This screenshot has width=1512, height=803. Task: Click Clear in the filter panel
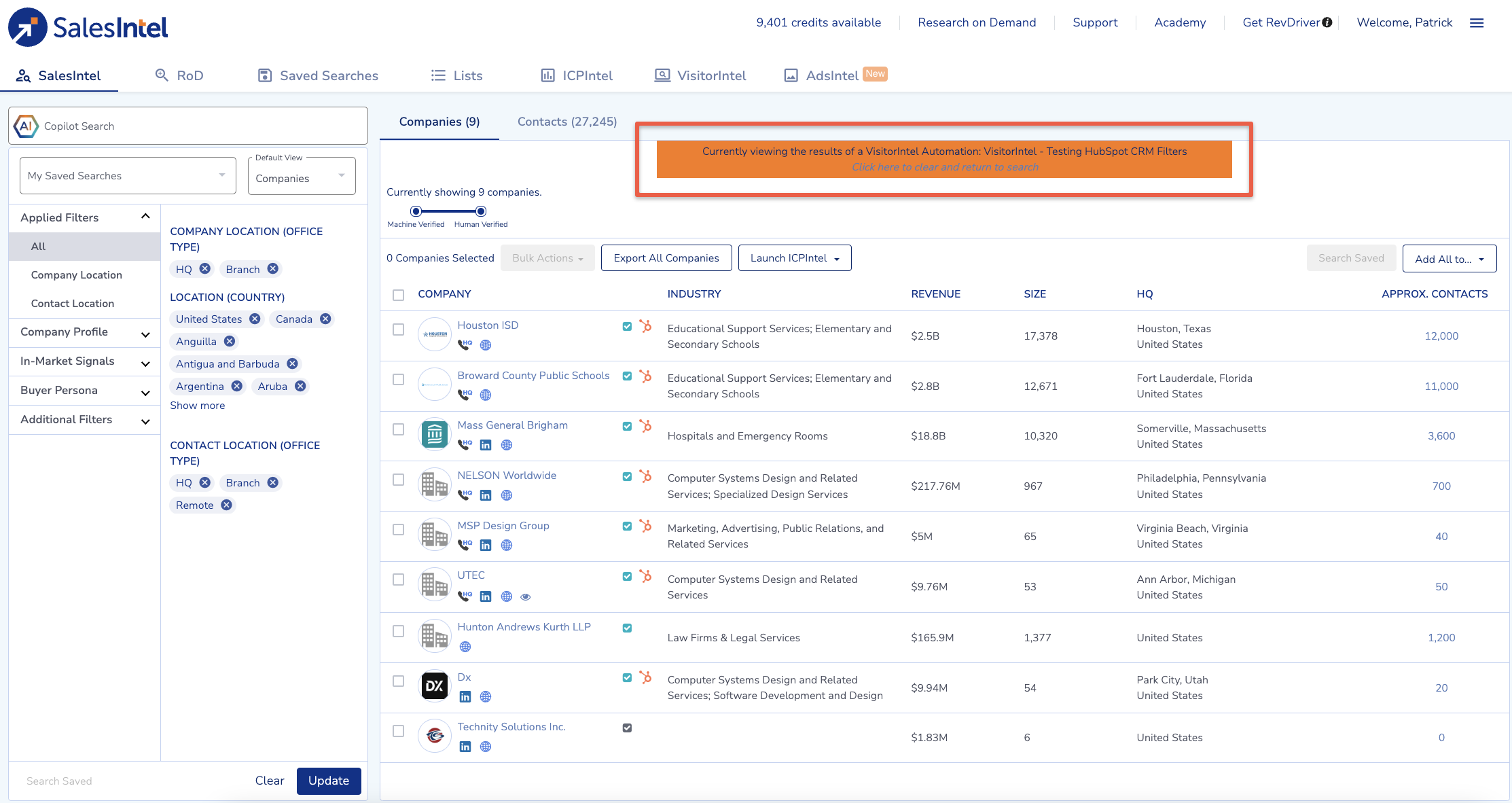[x=270, y=781]
